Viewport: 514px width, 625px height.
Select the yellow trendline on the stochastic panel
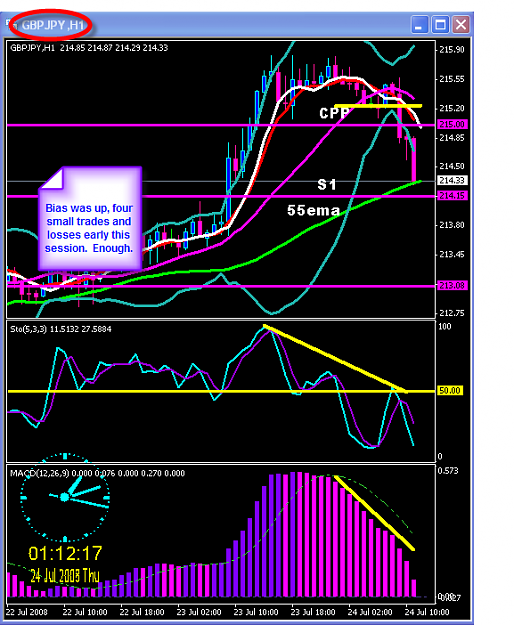point(335,359)
